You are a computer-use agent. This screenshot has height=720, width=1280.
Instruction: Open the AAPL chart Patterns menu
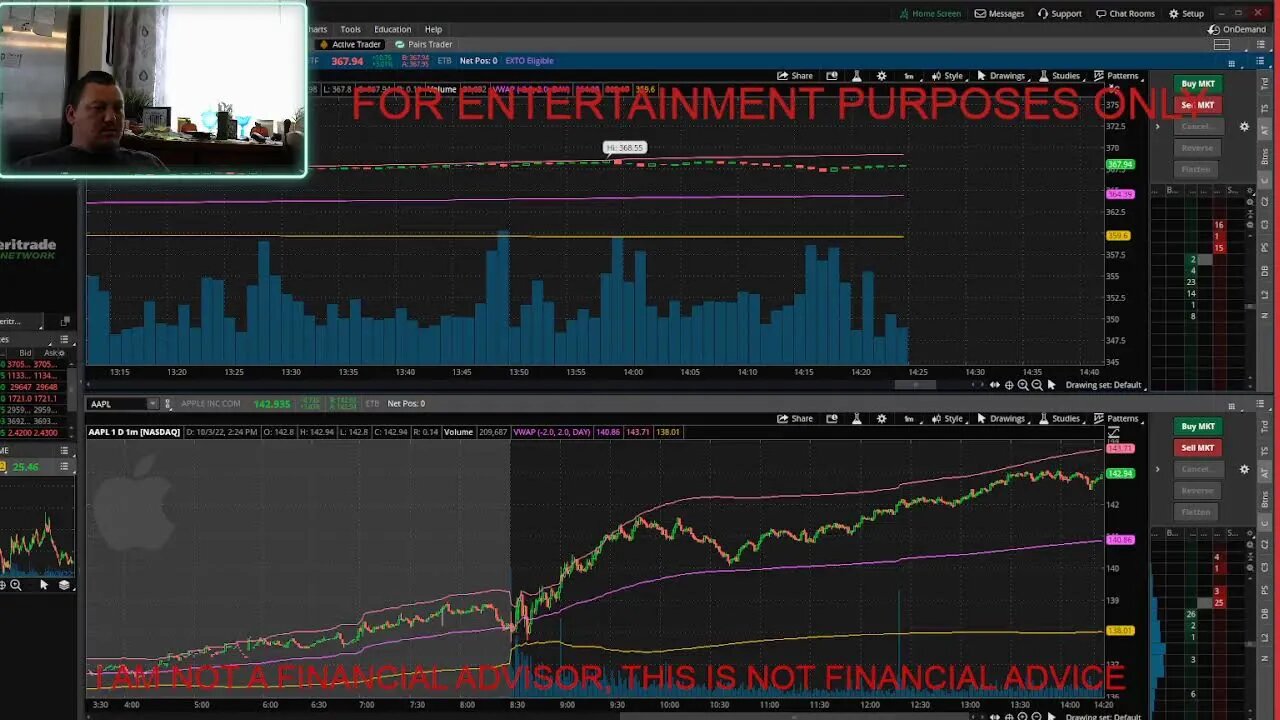pos(1116,419)
